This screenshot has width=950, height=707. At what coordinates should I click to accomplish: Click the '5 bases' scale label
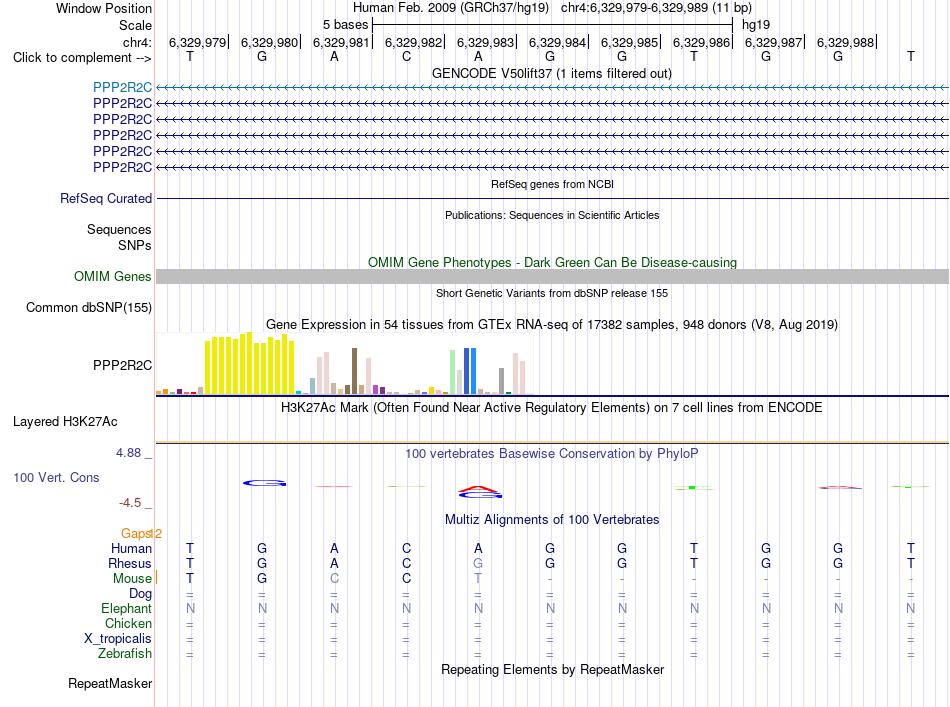point(345,25)
